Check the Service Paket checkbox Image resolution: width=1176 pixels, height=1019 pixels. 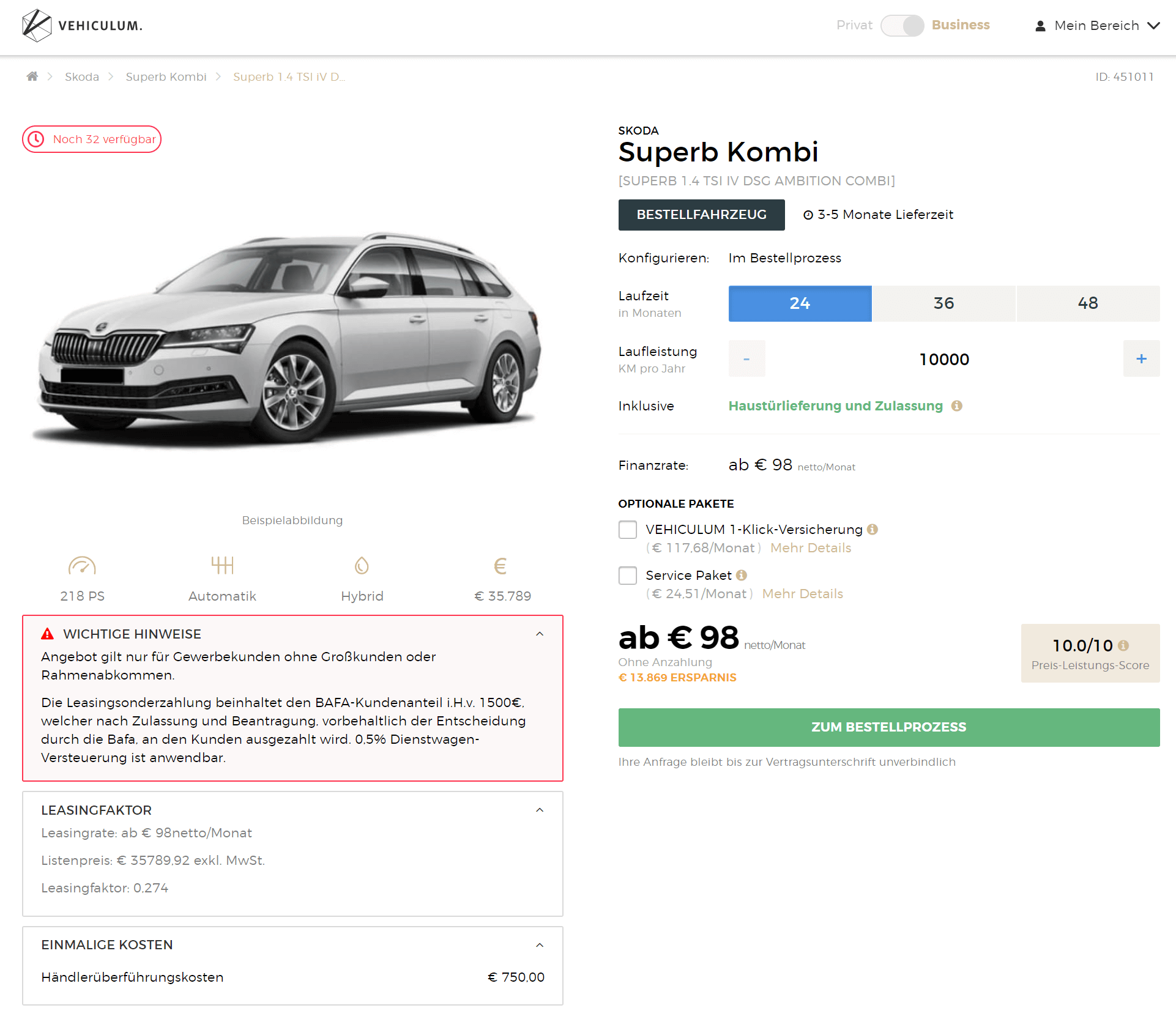pyautogui.click(x=628, y=576)
